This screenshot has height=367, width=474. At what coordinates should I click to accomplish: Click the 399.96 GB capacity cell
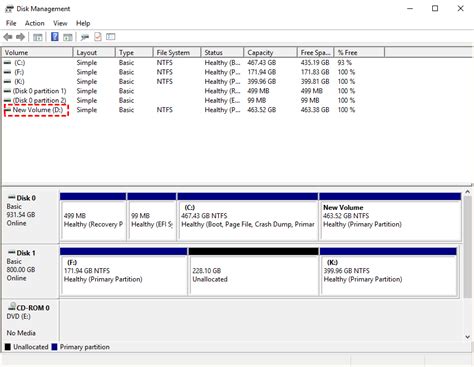(x=262, y=81)
